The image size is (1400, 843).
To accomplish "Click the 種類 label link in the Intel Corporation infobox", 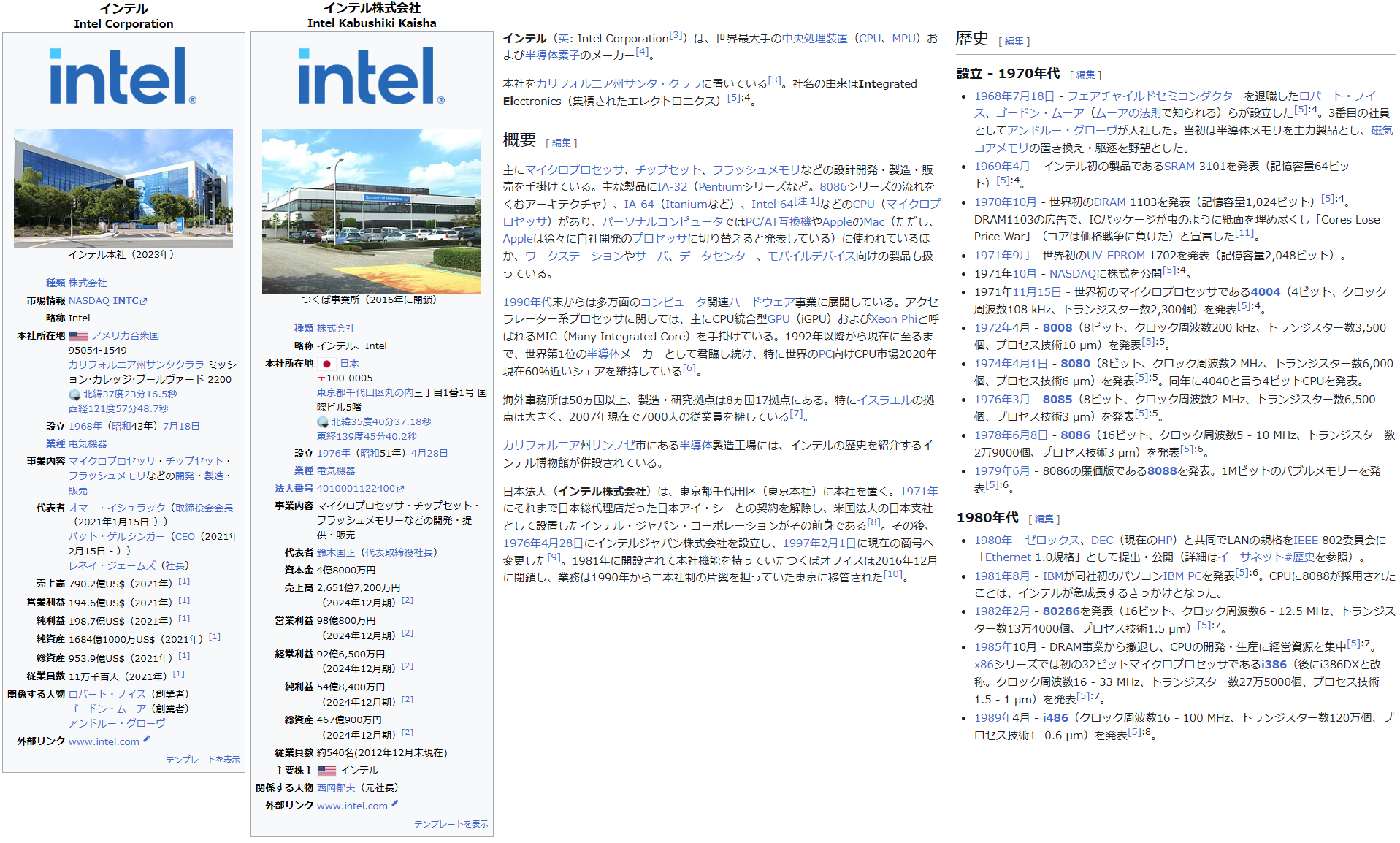I will [x=56, y=283].
